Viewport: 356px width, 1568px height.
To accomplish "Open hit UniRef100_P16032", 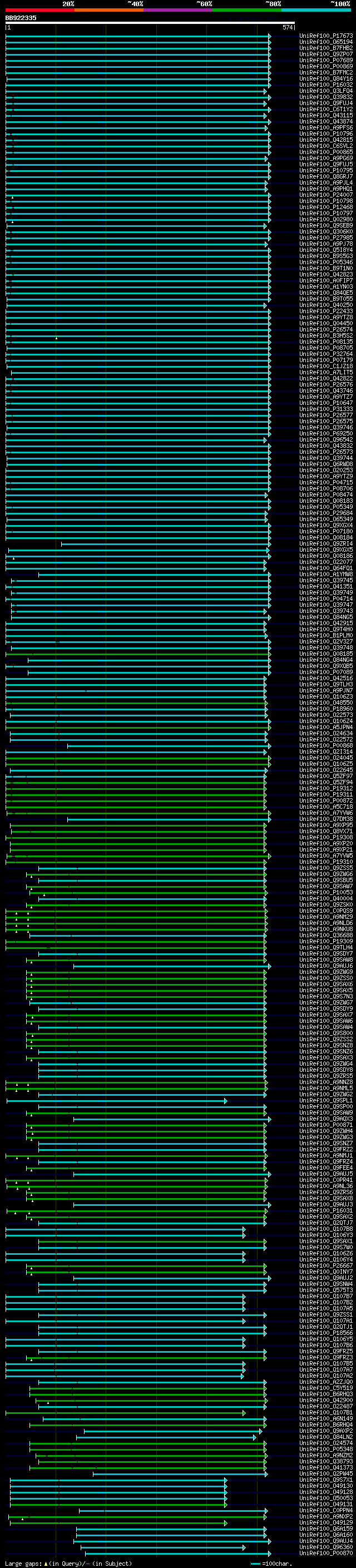I will 326,85.
